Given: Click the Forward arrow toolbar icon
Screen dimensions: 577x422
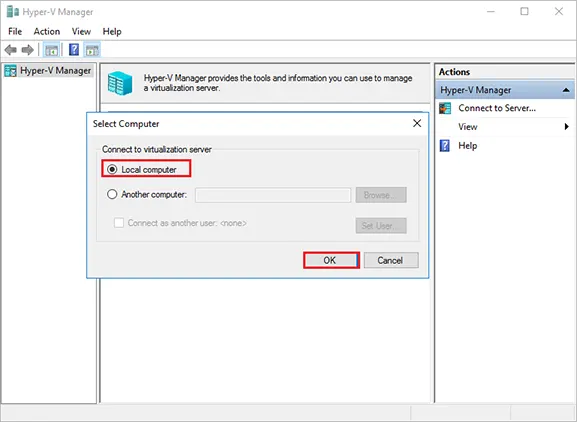Looking at the screenshot, I should click(x=28, y=49).
